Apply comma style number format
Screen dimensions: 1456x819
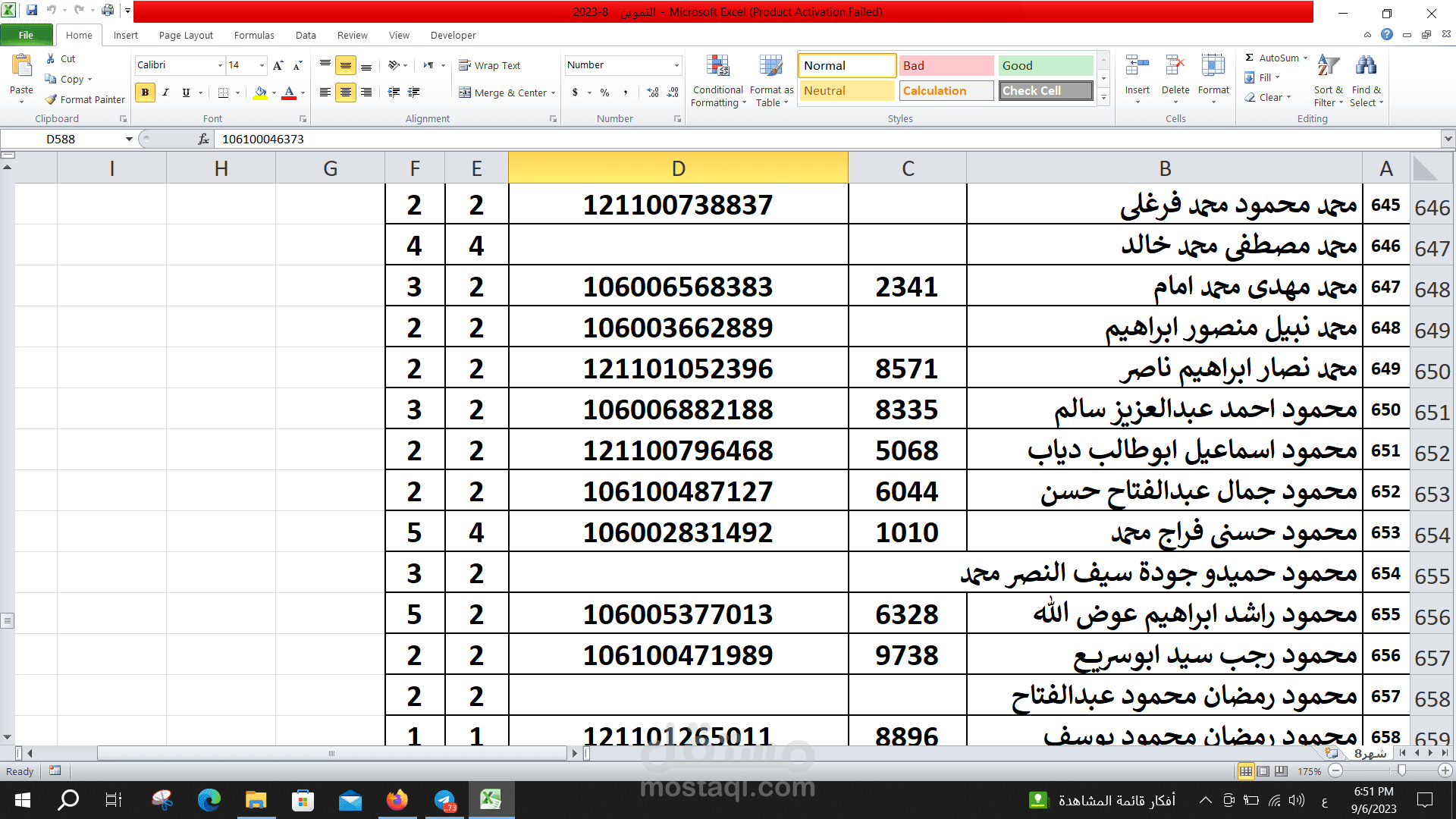click(626, 93)
